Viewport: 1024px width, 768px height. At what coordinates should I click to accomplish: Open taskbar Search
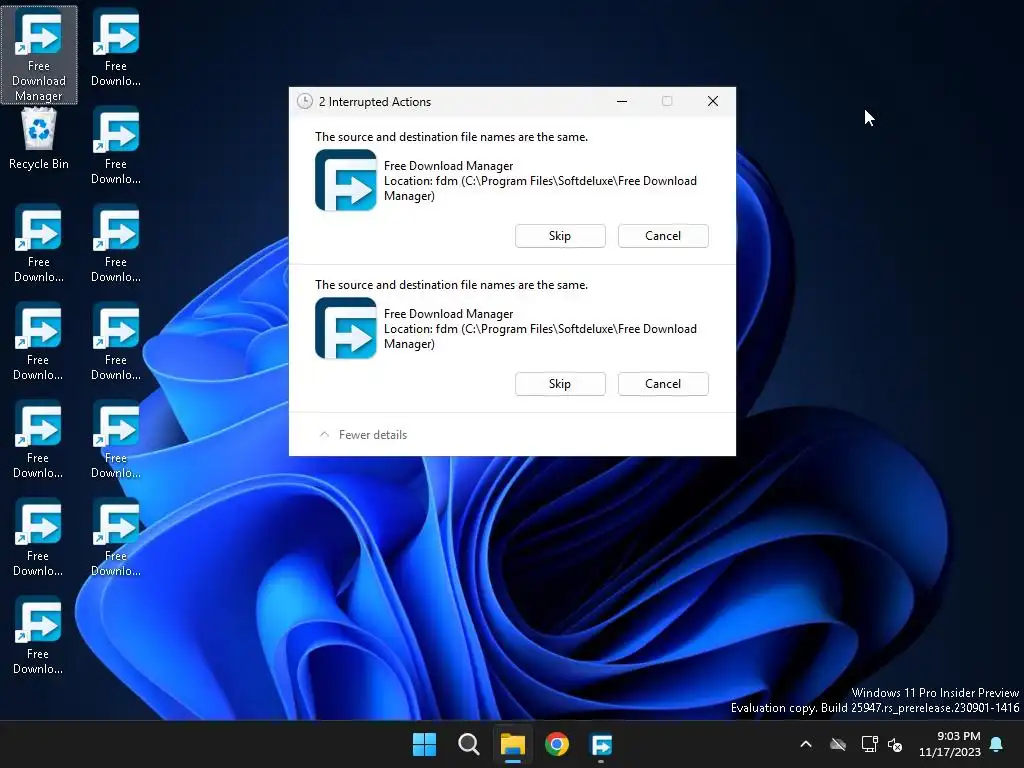468,744
